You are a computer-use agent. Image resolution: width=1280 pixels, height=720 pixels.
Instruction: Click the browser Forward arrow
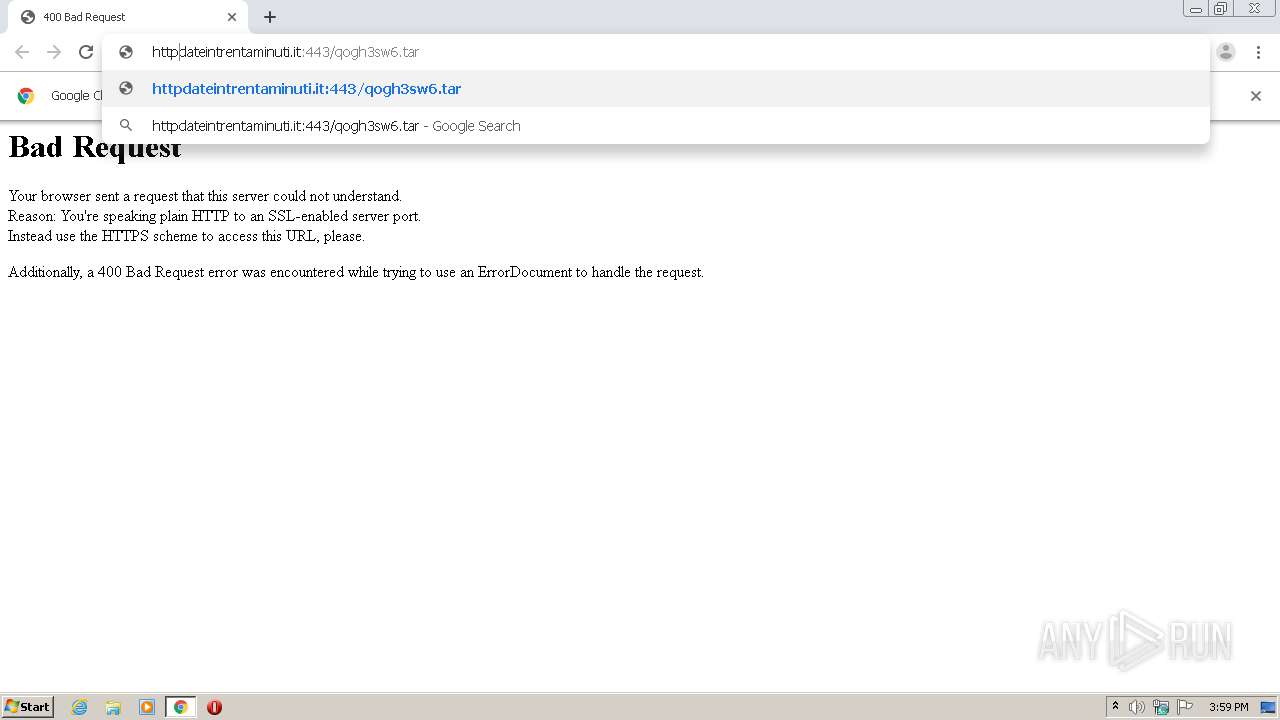pos(54,52)
